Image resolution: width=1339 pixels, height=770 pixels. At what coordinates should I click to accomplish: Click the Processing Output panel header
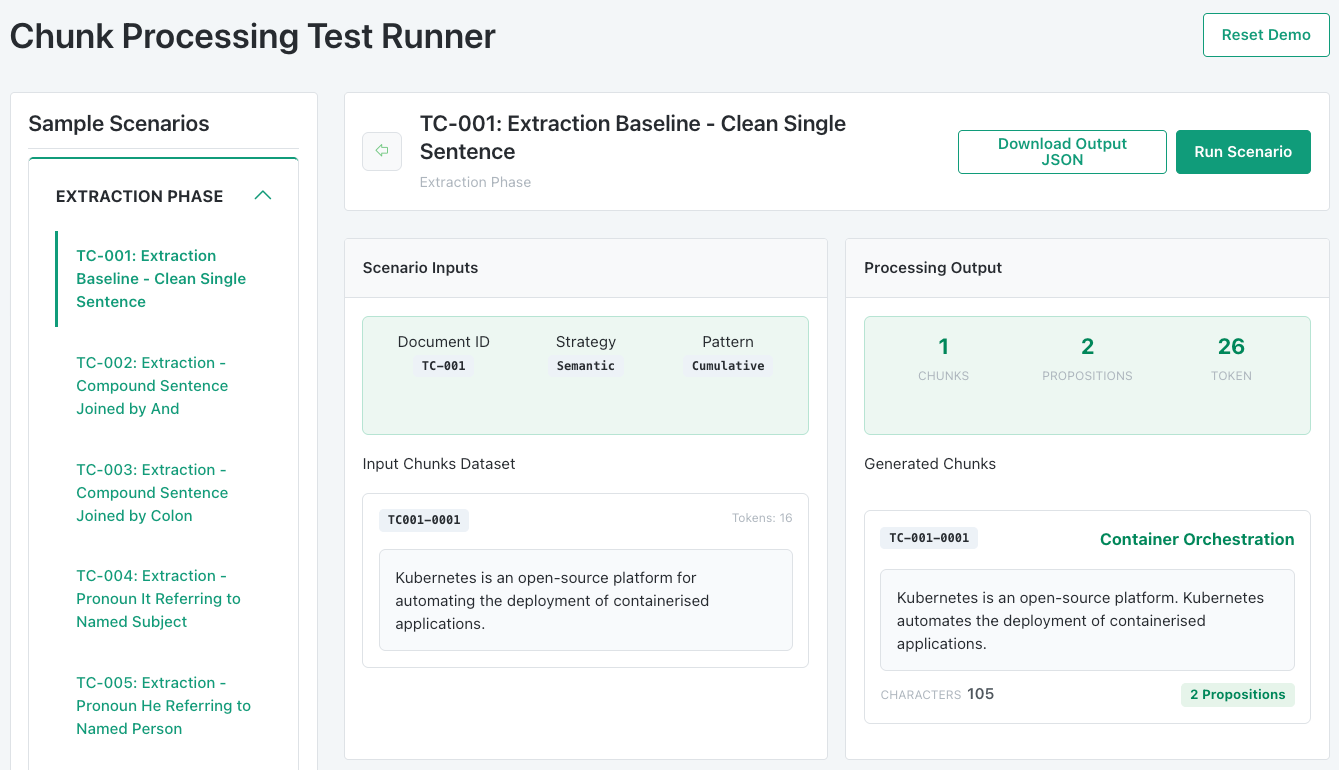[x=1087, y=268]
